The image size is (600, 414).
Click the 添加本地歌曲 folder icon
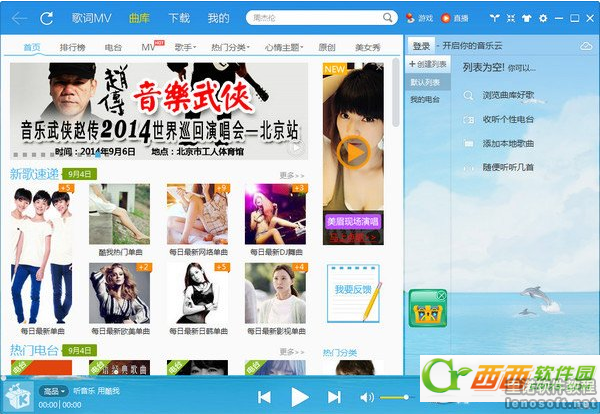coord(468,144)
